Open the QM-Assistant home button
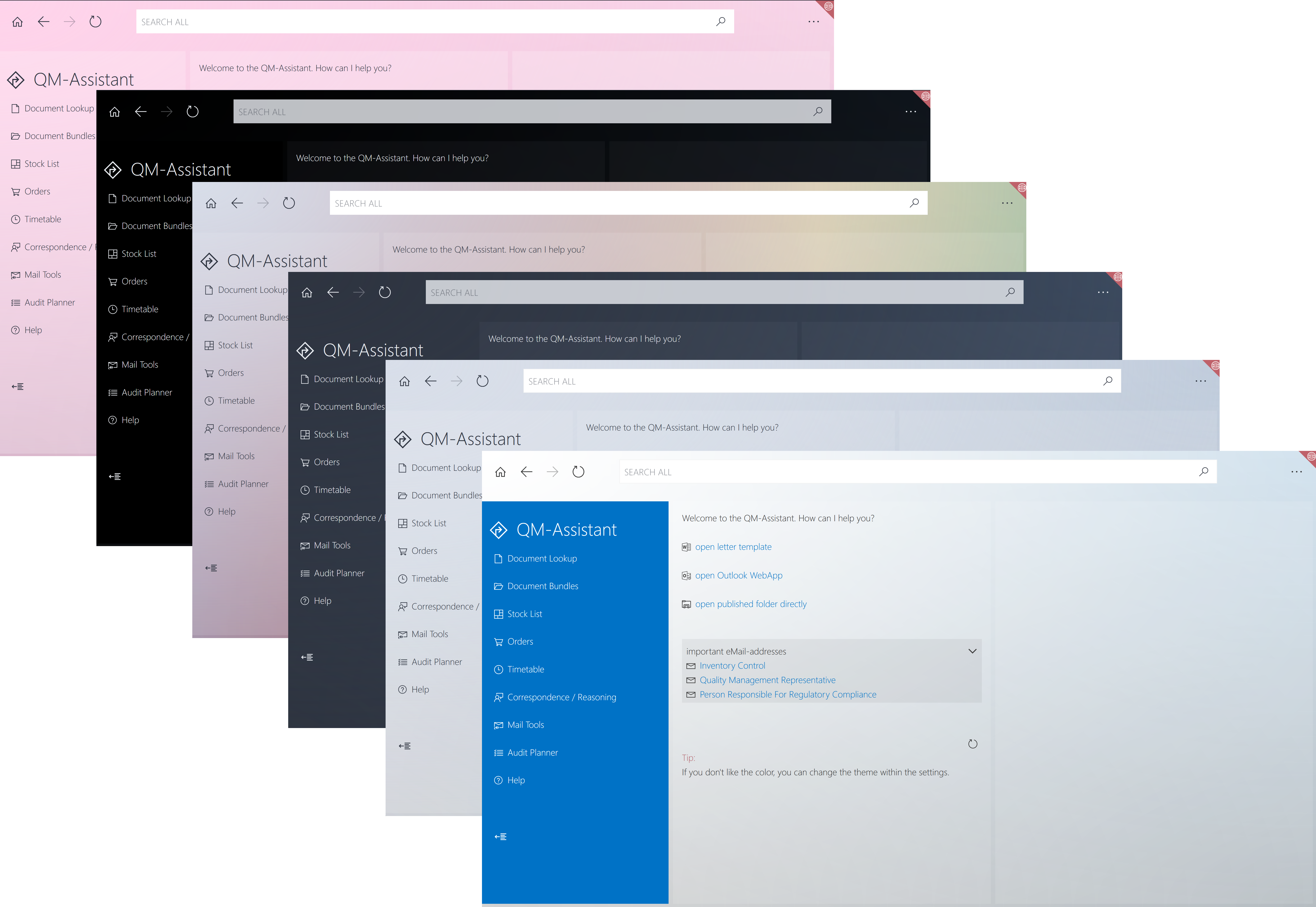Image resolution: width=1316 pixels, height=907 pixels. pyautogui.click(x=500, y=471)
